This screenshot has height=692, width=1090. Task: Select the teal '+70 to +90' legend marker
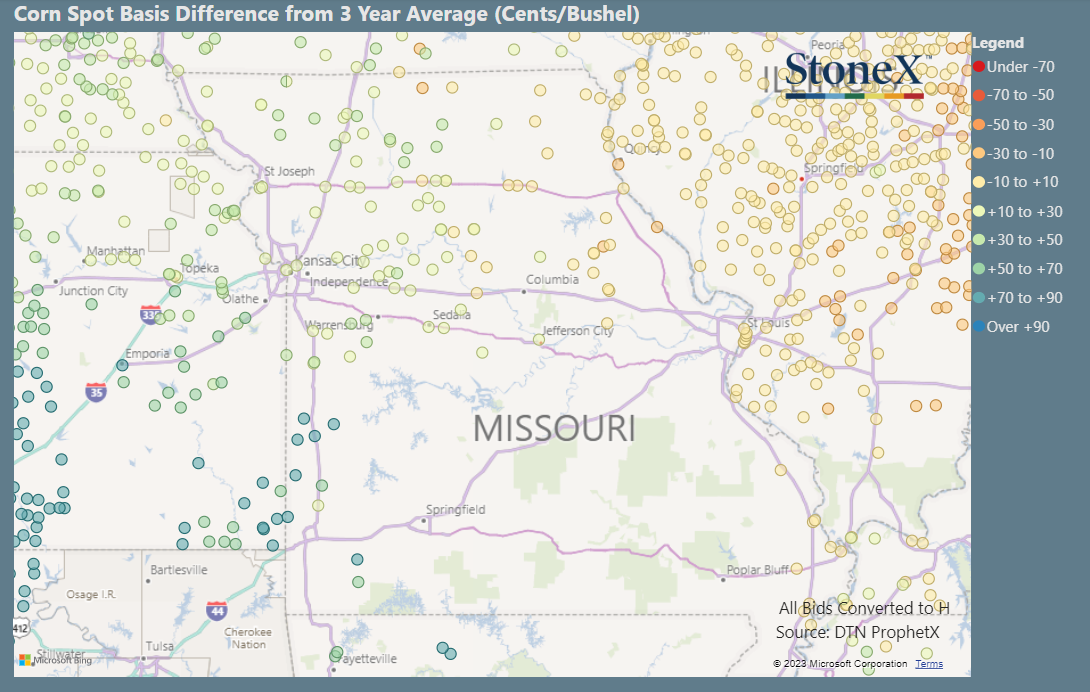pyautogui.click(x=980, y=297)
